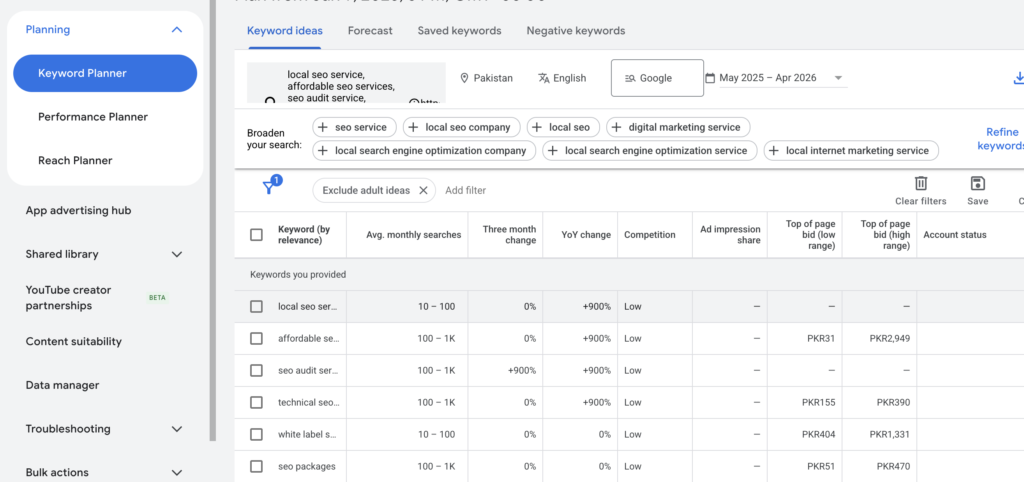This screenshot has width=1024, height=482.
Task: Click the seo packages keyword
Action: coord(307,467)
